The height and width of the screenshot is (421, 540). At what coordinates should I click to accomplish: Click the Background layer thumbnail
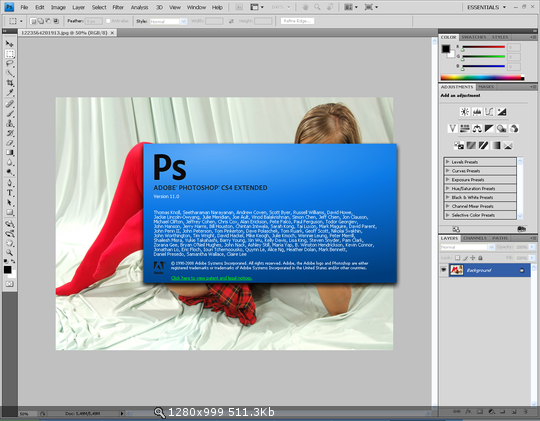[x=456, y=270]
